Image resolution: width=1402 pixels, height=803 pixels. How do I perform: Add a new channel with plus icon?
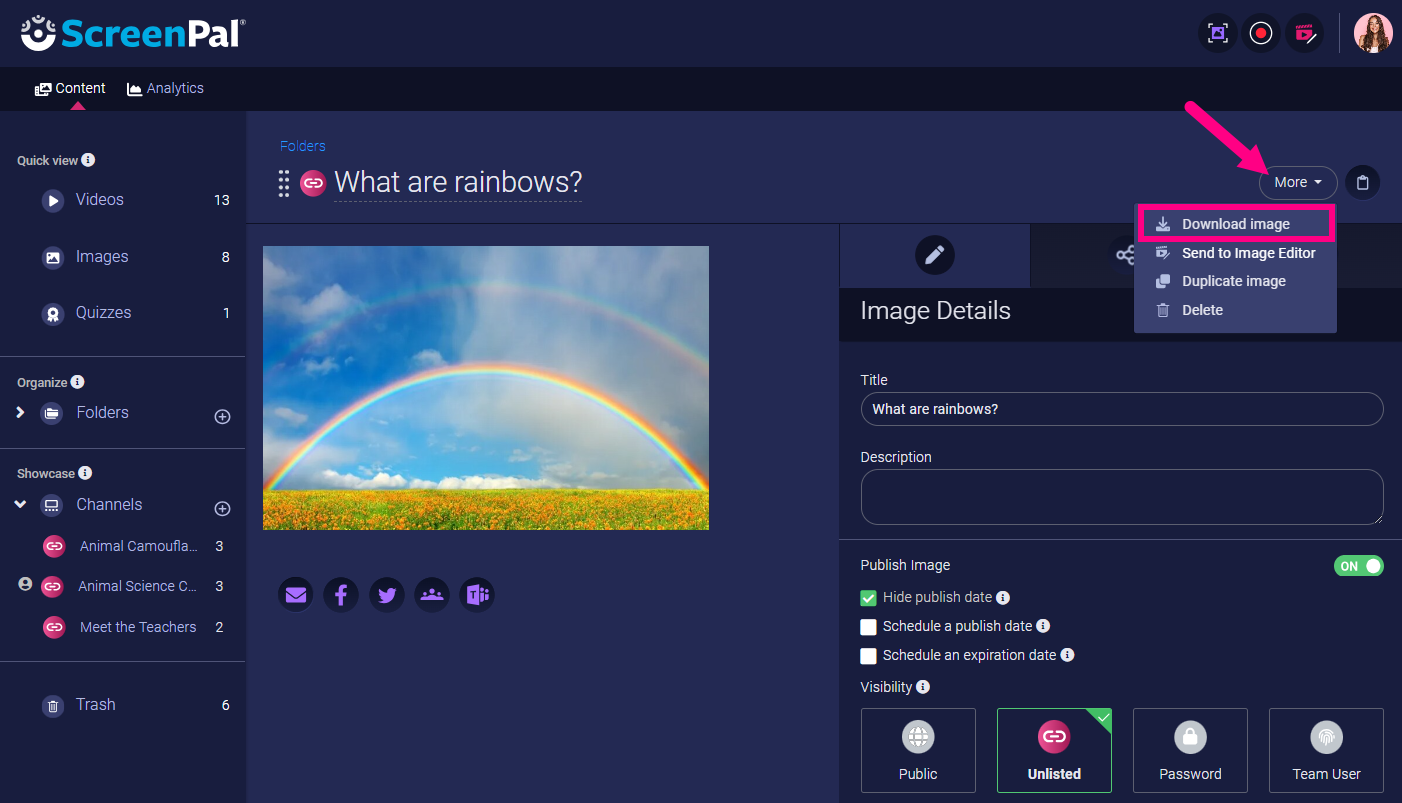coord(223,509)
